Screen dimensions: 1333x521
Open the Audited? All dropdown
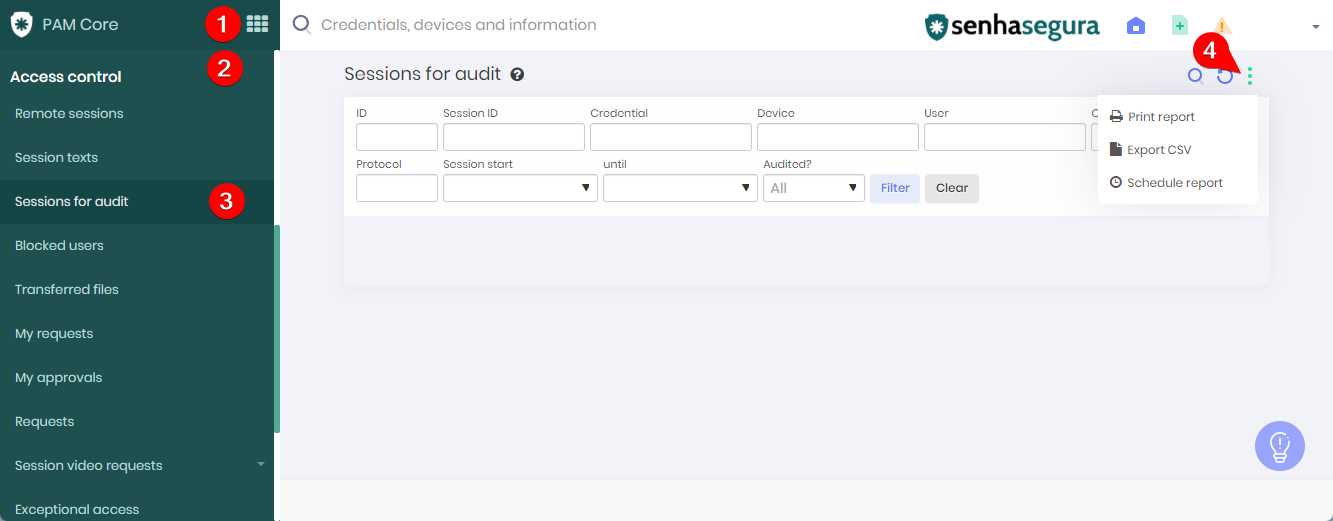[814, 188]
